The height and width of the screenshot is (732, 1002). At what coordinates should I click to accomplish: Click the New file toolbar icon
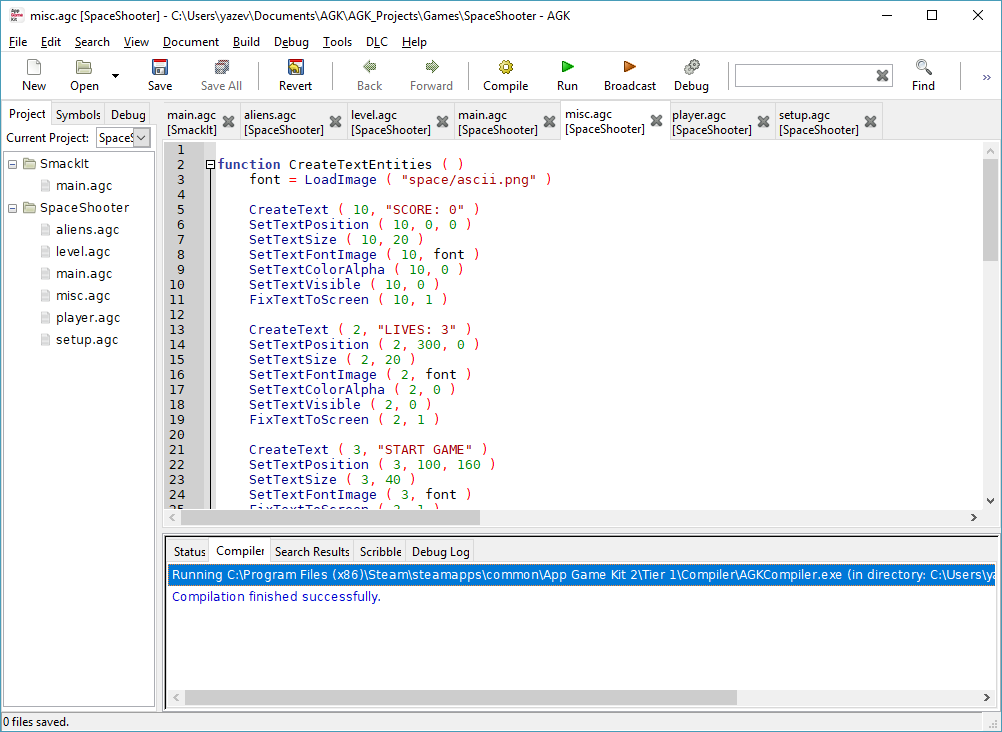[x=34, y=68]
